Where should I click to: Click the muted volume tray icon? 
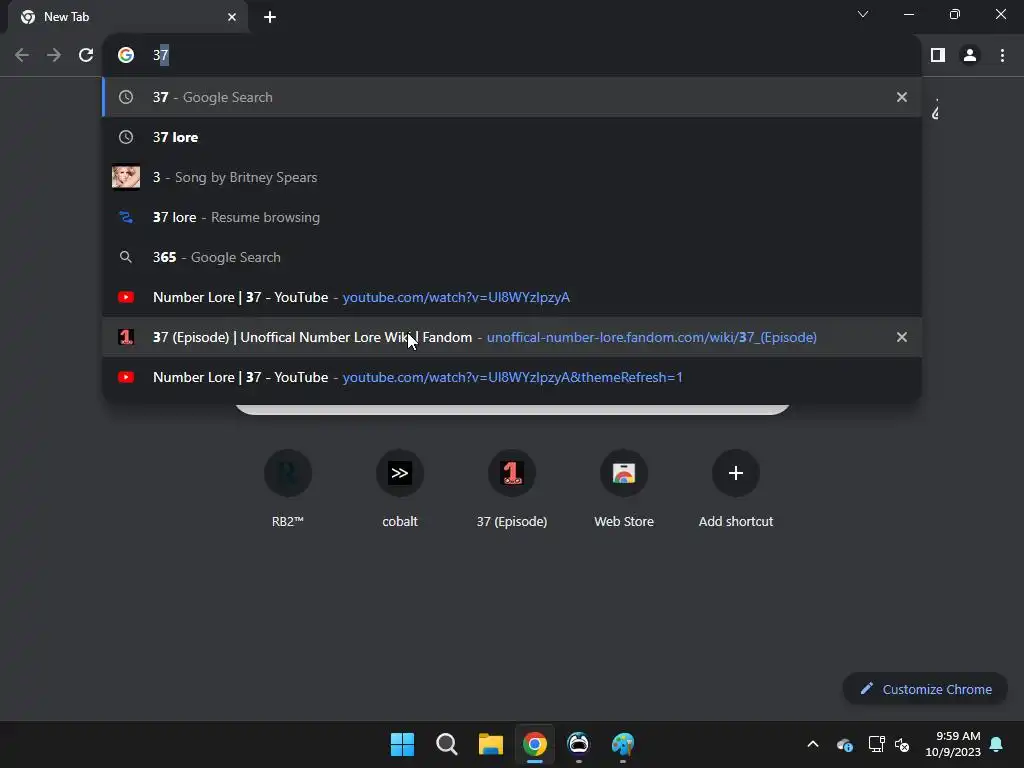point(902,744)
